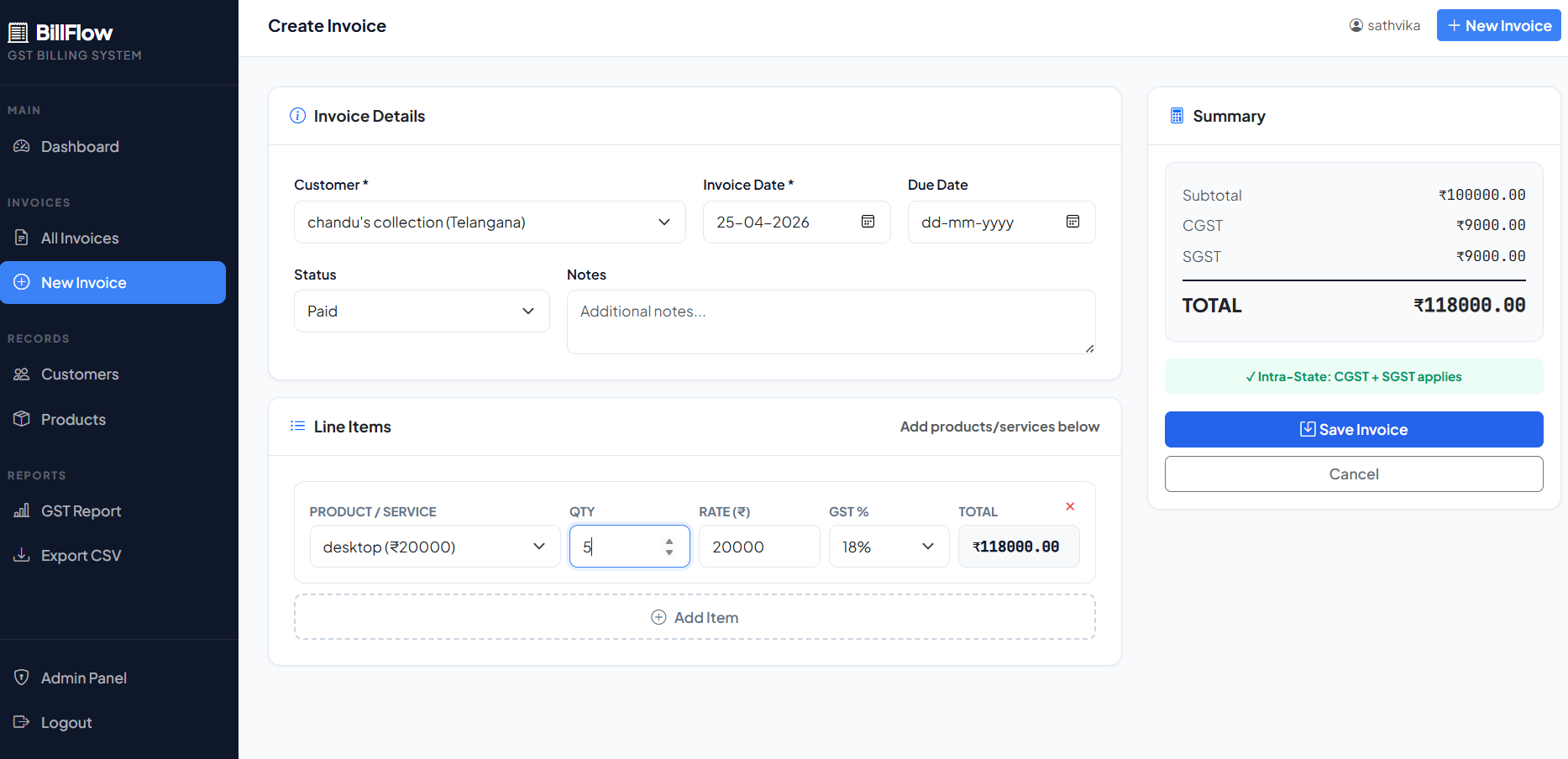The image size is (1568, 759).
Task: Click the New Invoice plus-circle sidebar icon
Action: coord(22,282)
